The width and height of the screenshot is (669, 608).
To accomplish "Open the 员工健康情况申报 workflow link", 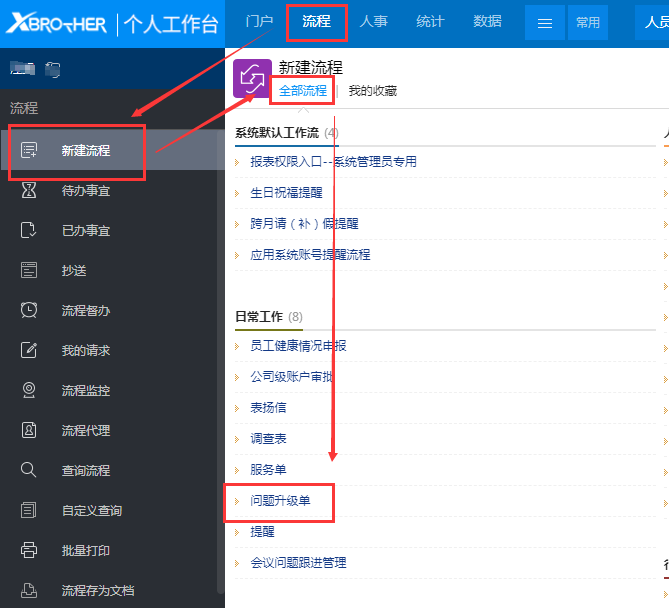I will click(x=298, y=346).
